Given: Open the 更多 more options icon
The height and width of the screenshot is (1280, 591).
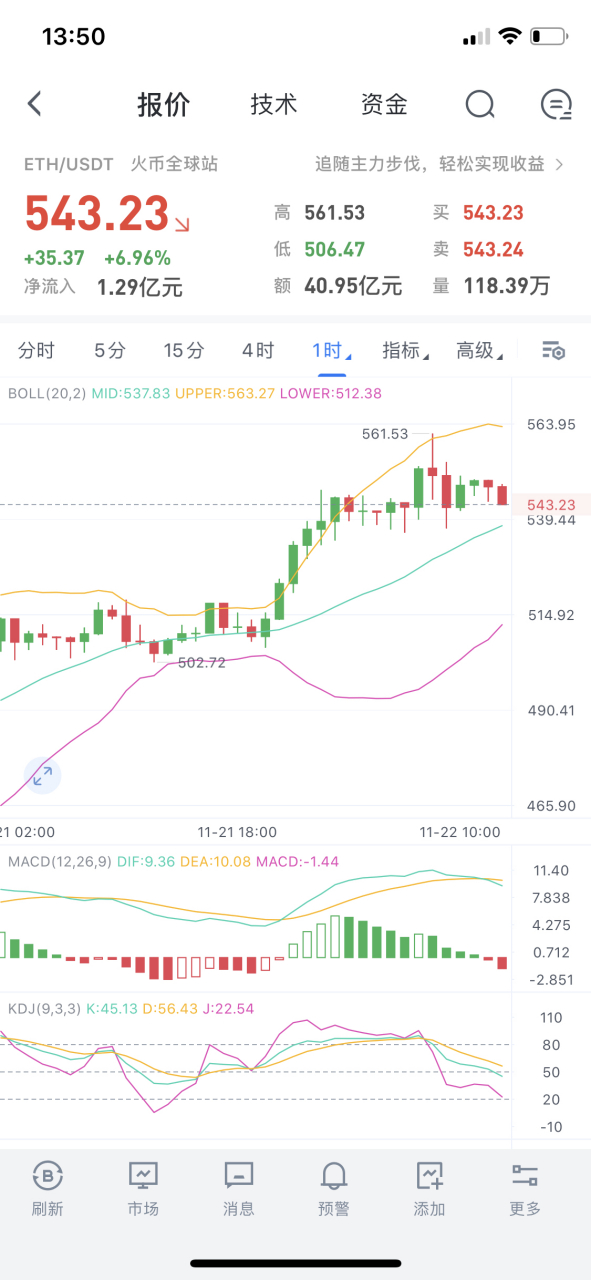Looking at the screenshot, I should point(525,1175).
